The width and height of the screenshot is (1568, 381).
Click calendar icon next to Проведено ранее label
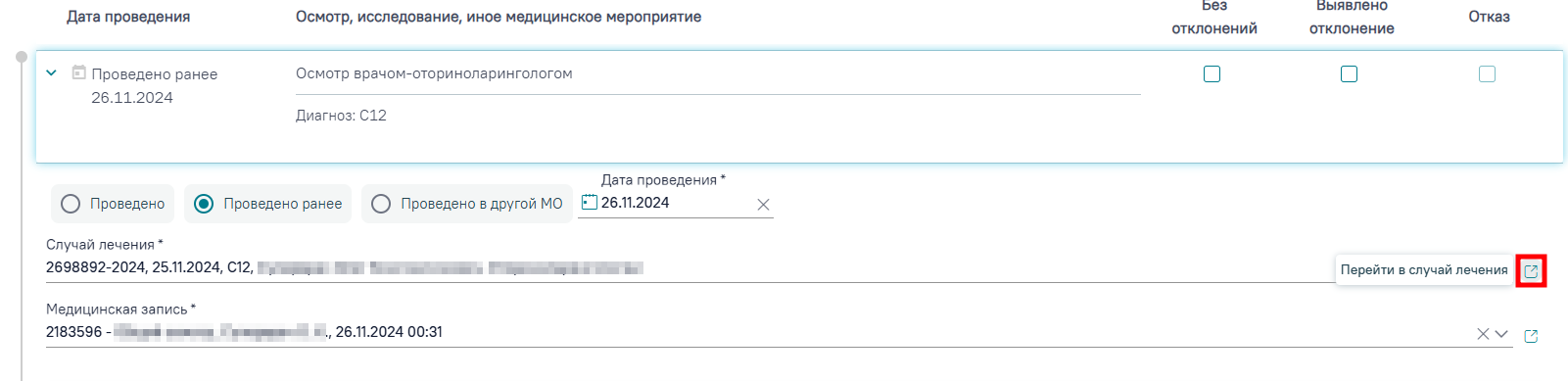tap(79, 72)
